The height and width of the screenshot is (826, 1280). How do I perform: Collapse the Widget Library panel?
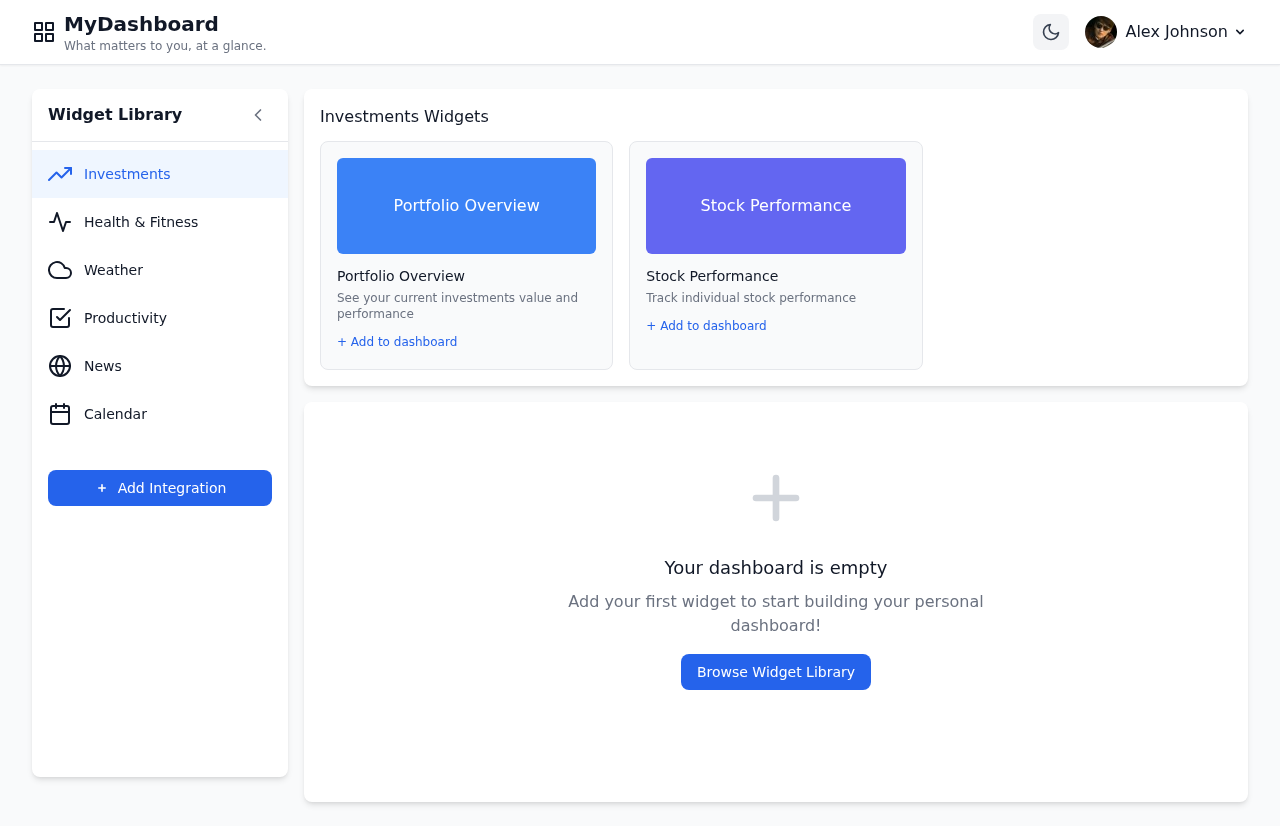pos(257,115)
